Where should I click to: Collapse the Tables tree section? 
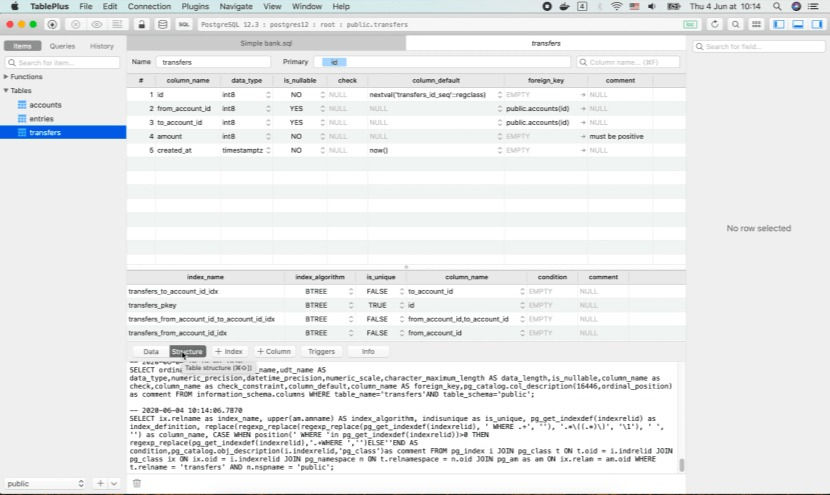click(6, 91)
